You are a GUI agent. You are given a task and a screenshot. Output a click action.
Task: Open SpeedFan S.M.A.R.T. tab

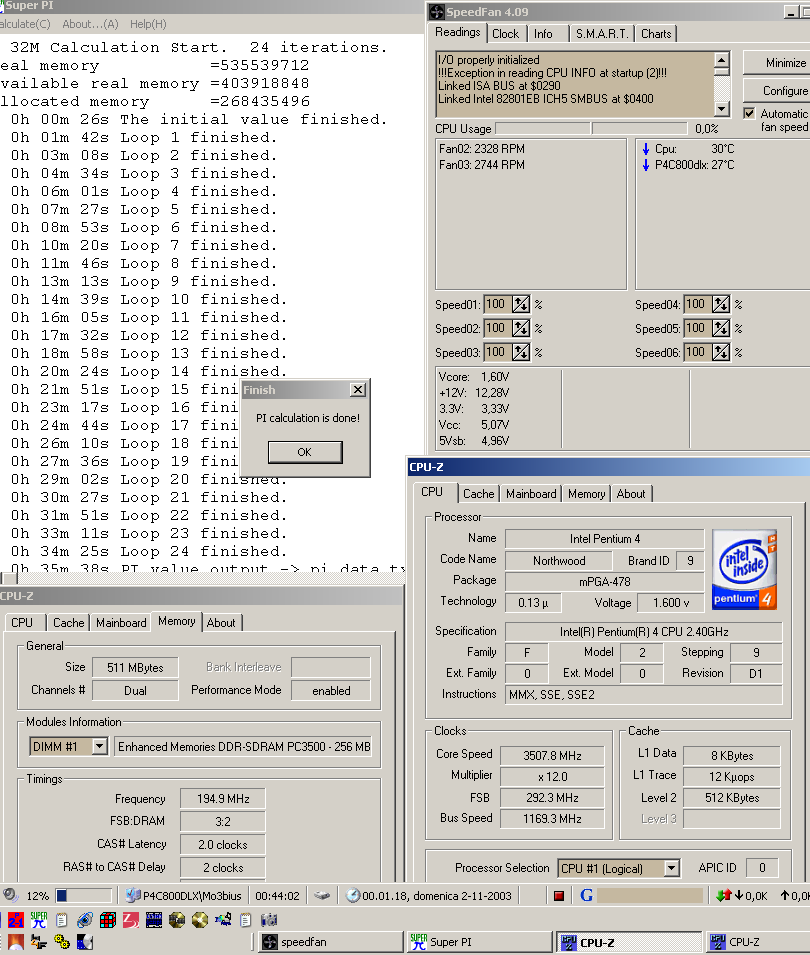[602, 34]
